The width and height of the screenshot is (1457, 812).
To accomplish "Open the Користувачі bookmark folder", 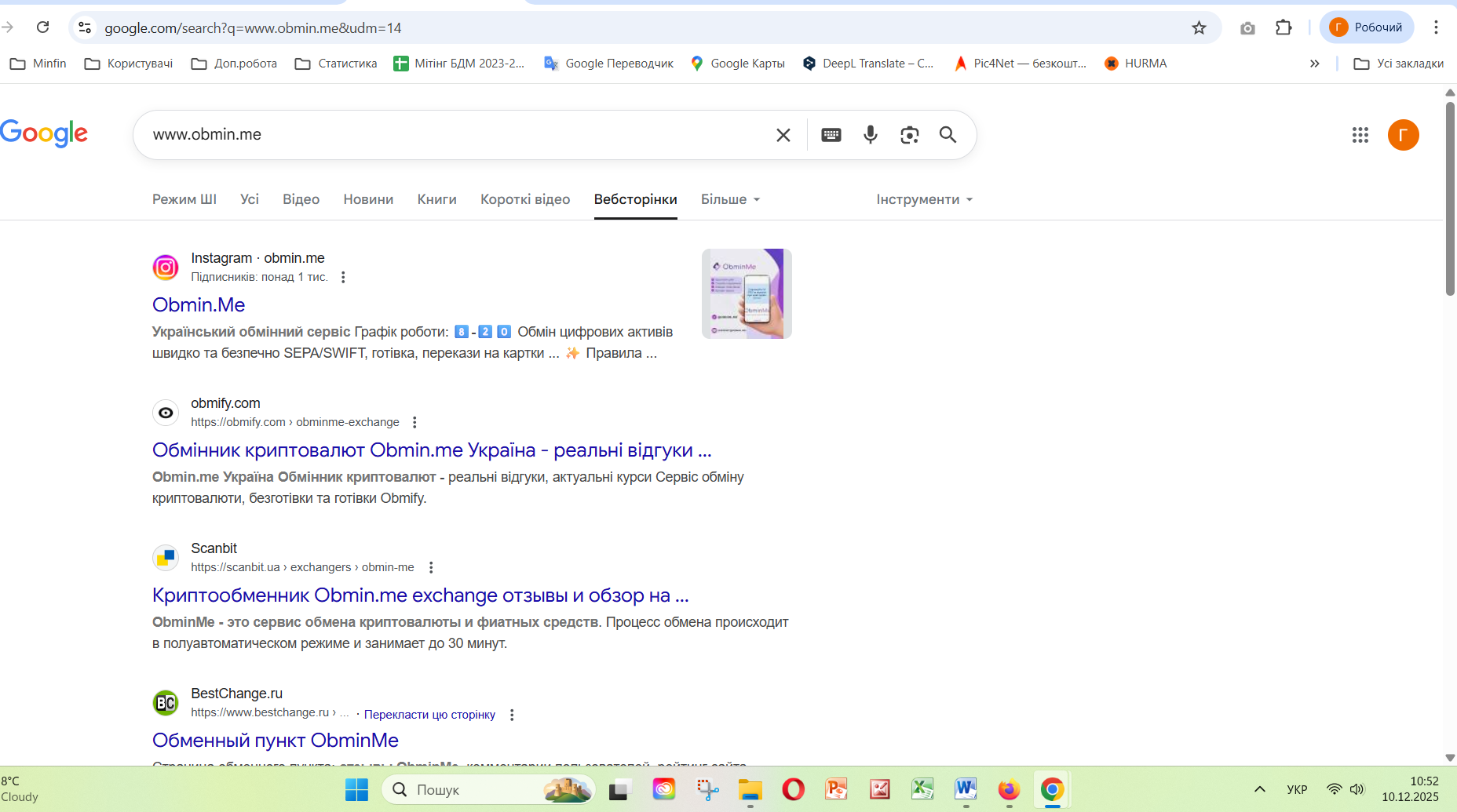I will pyautogui.click(x=129, y=64).
